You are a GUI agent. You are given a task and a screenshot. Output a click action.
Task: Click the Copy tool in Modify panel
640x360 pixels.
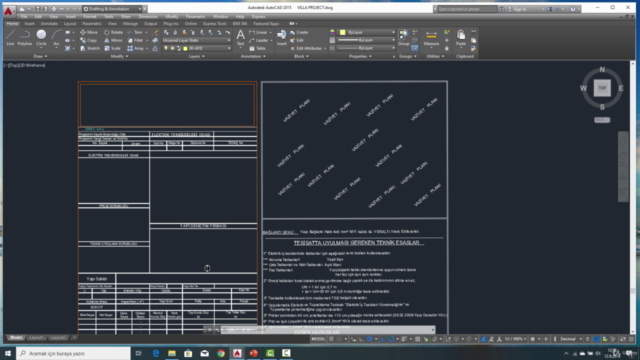tap(89, 40)
